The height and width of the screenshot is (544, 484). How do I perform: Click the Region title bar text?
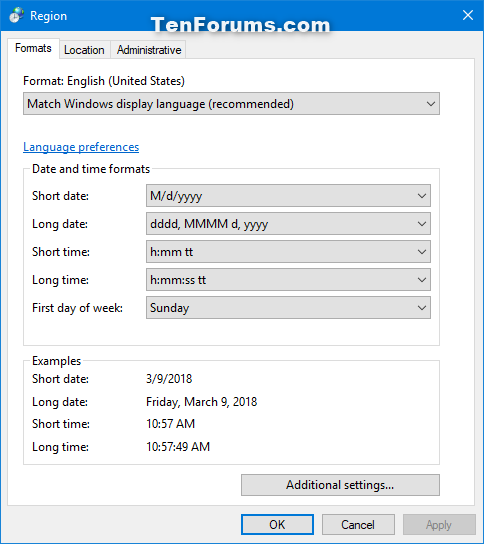(x=48, y=16)
